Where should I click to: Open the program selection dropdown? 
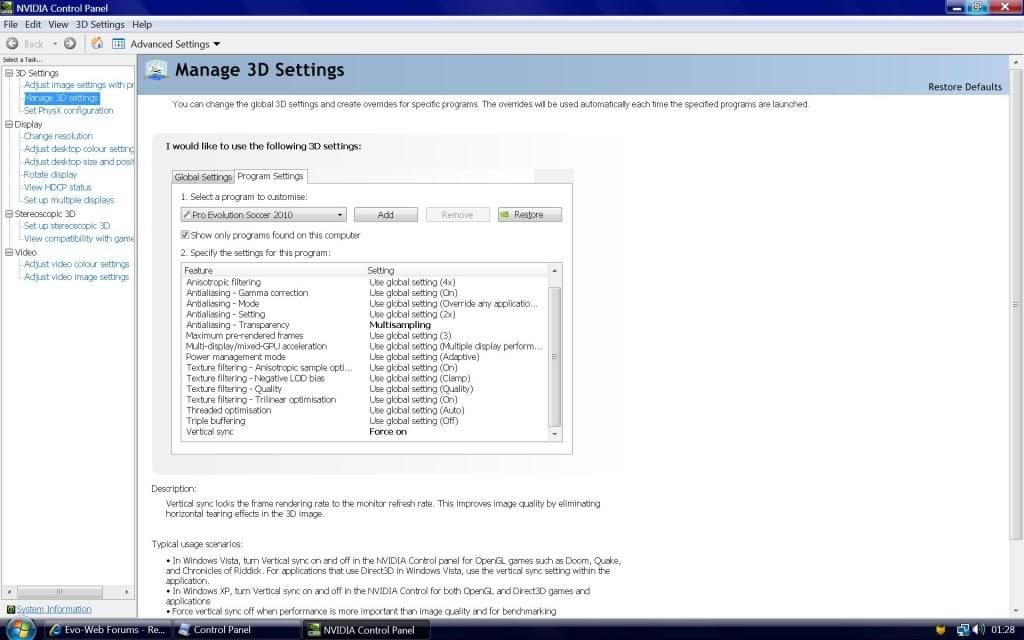[263, 215]
